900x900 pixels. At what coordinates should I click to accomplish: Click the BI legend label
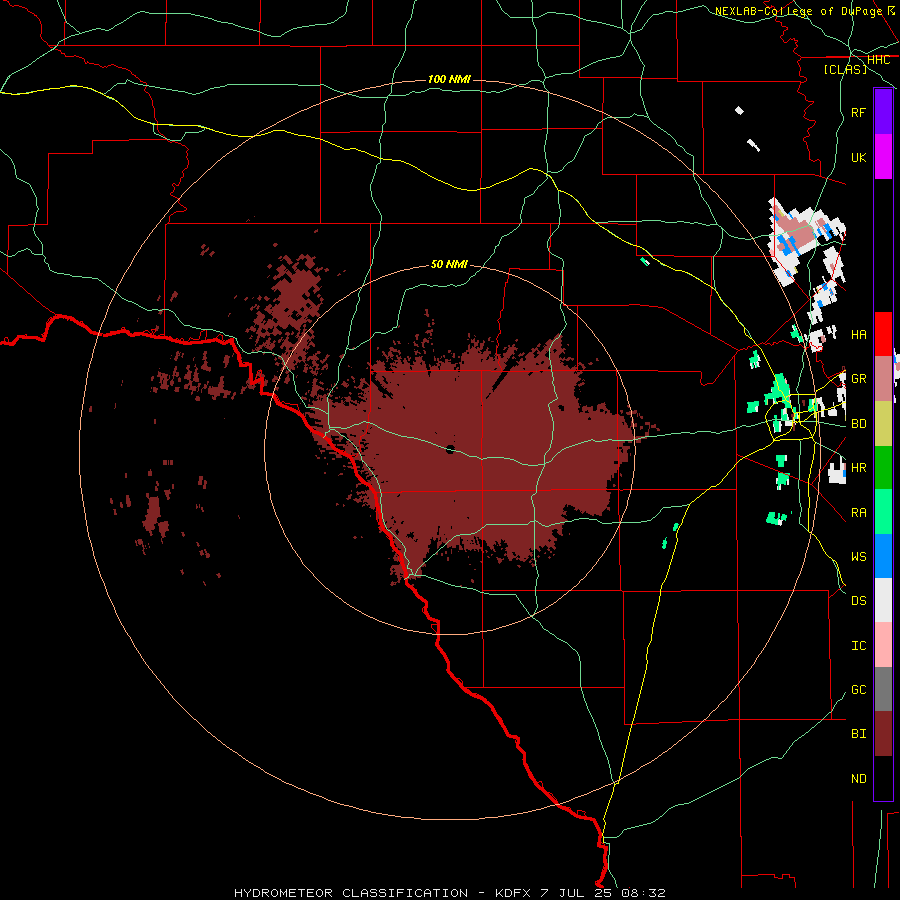tap(858, 734)
